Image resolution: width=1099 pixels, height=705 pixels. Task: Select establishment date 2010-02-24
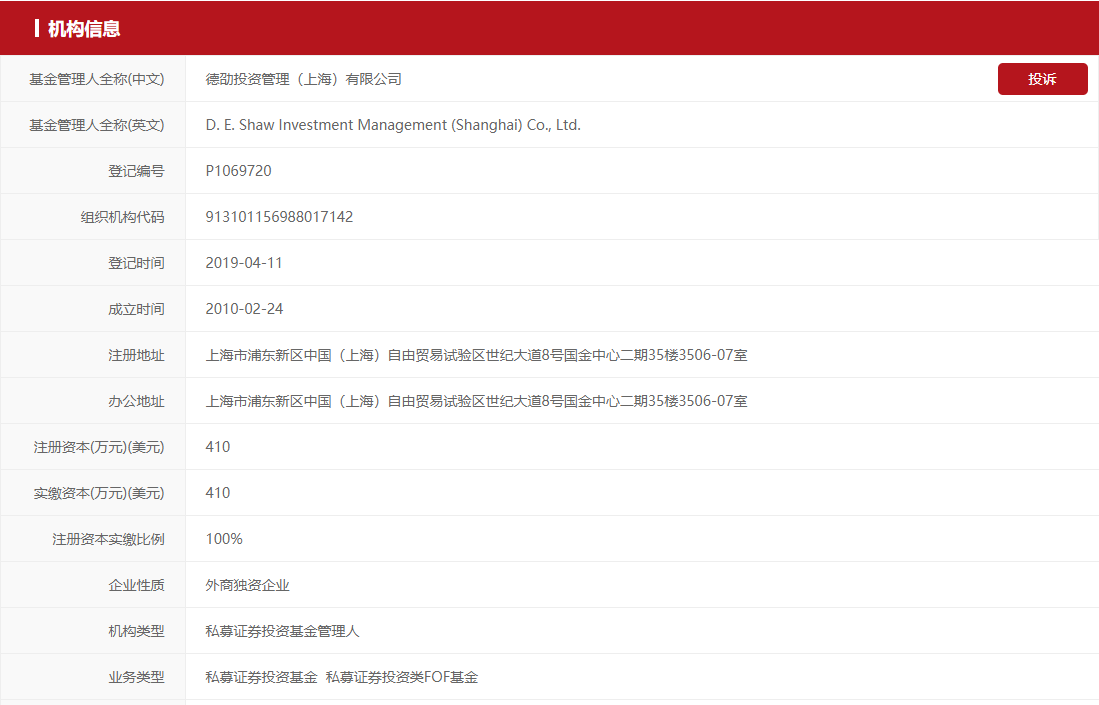tap(244, 309)
